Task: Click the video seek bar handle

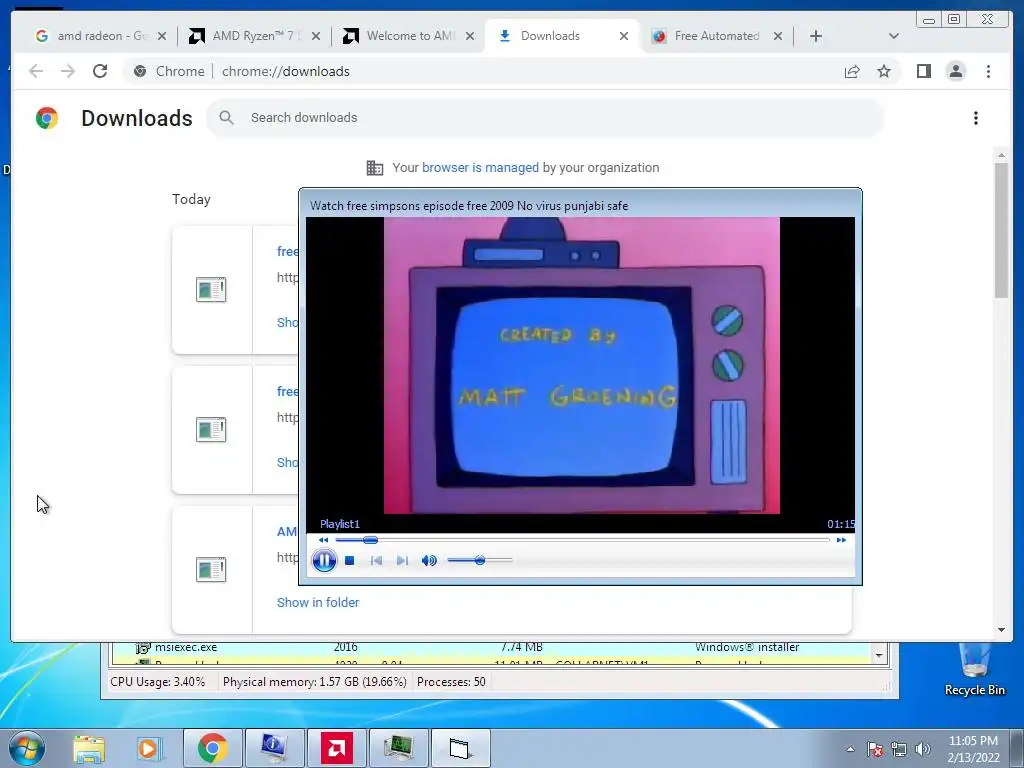Action: pyautogui.click(x=370, y=540)
